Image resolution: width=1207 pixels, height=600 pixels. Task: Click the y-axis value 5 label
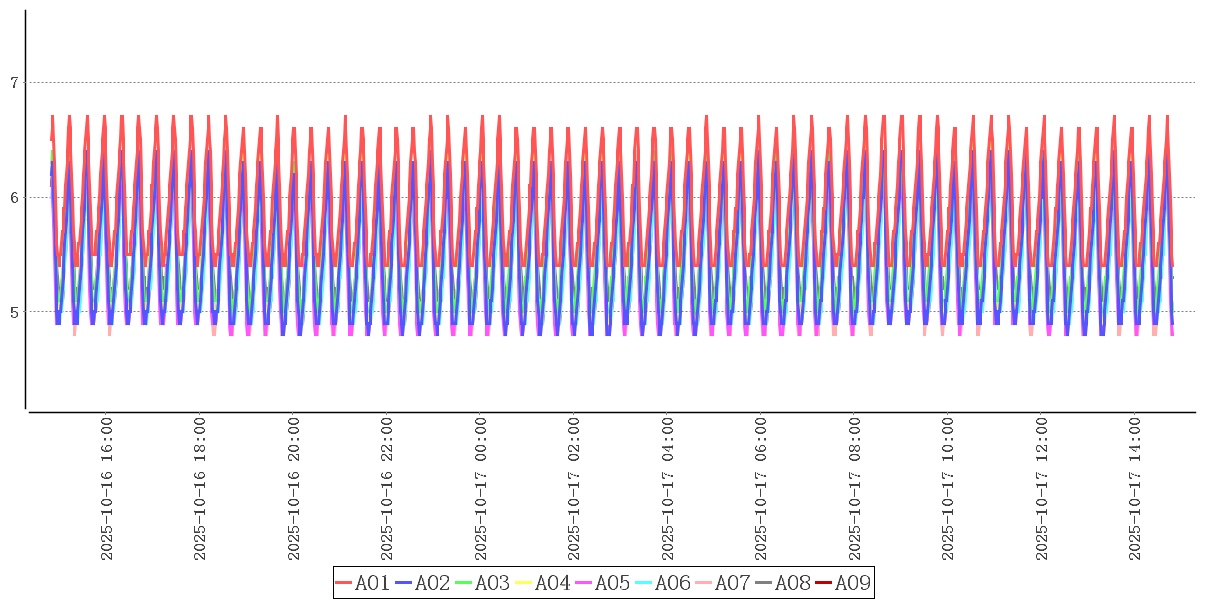click(x=14, y=312)
